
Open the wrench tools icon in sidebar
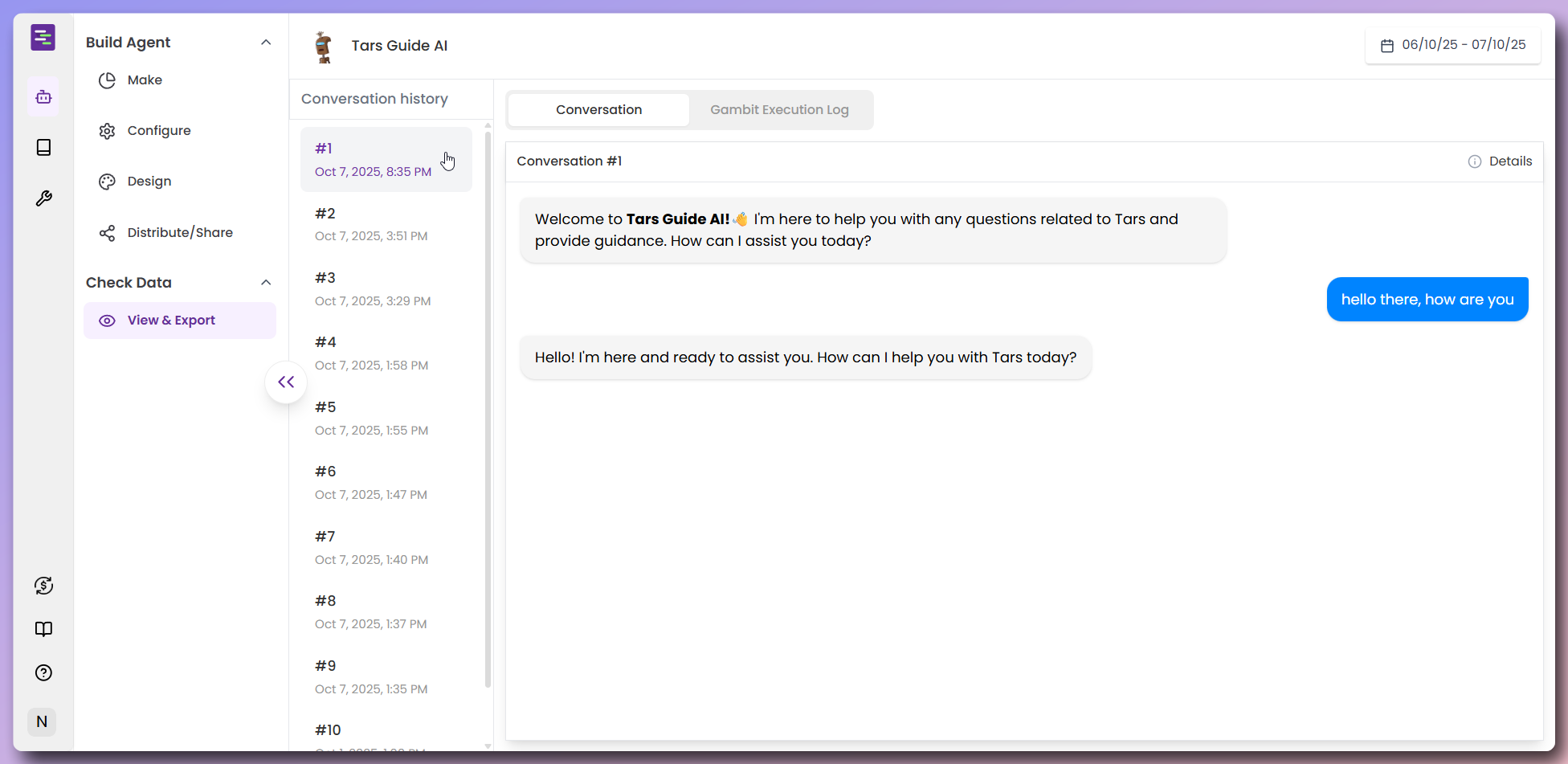(x=43, y=198)
